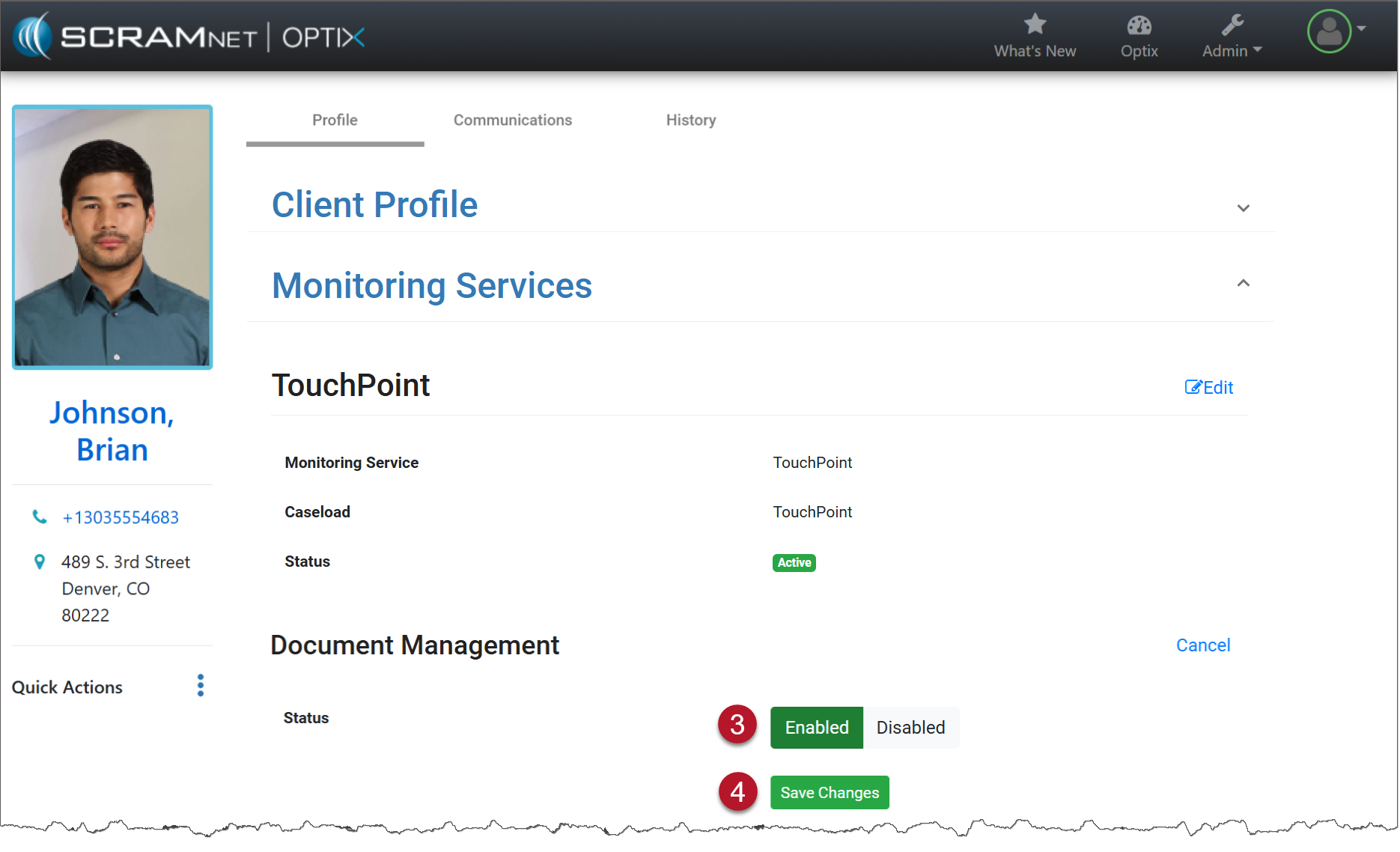The image size is (1400, 852).
Task: Click the Admin wrench icon
Action: point(1232,25)
